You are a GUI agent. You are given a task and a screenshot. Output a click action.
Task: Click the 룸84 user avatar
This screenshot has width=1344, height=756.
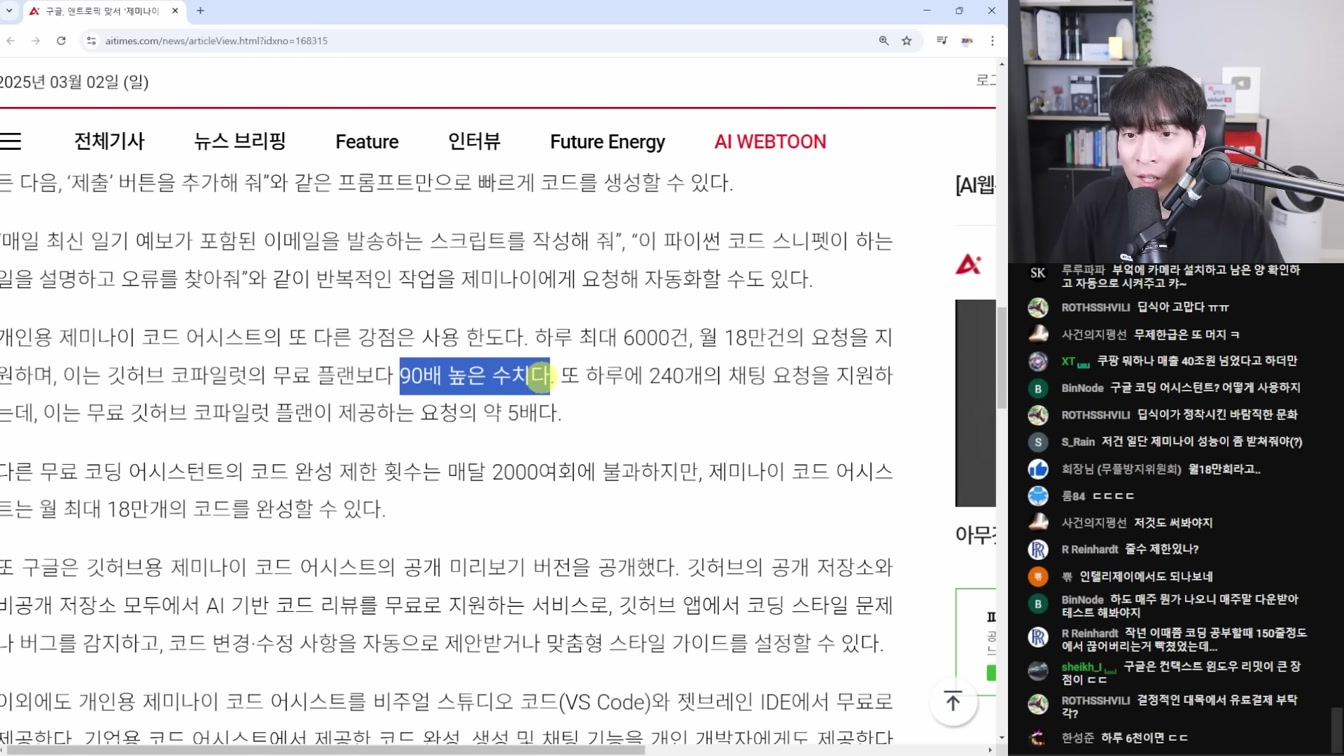point(1038,496)
